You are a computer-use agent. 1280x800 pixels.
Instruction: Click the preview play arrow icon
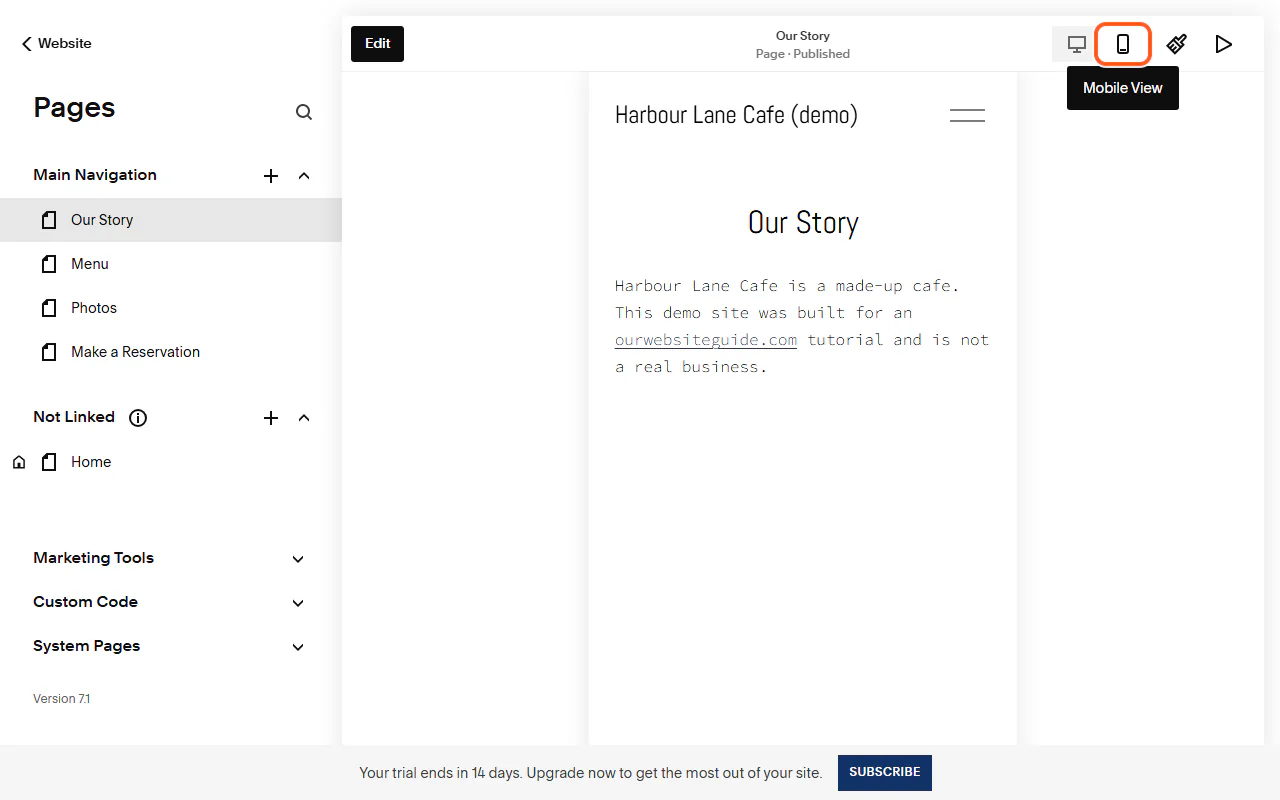tap(1223, 44)
